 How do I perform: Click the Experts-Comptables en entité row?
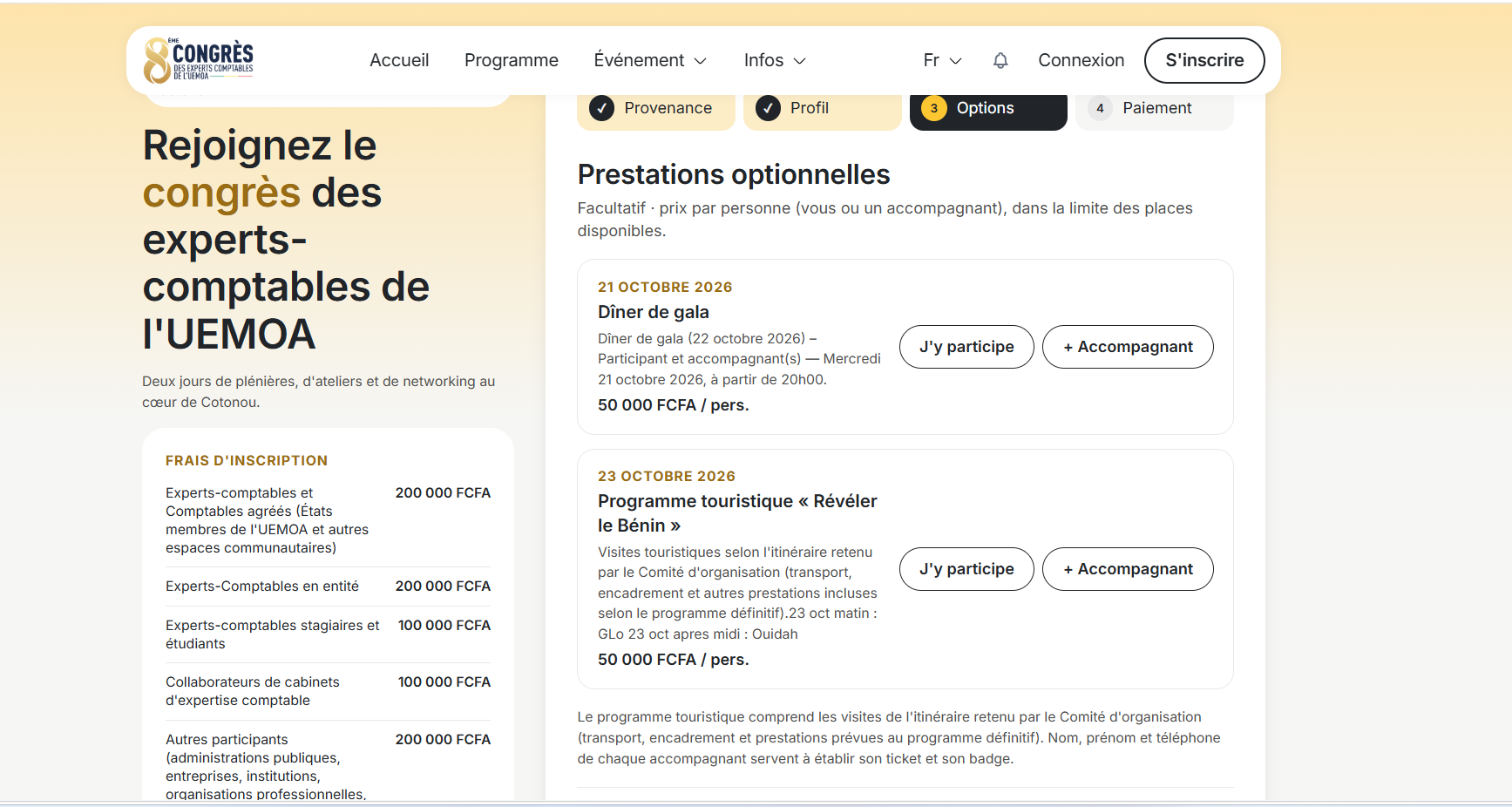(328, 587)
